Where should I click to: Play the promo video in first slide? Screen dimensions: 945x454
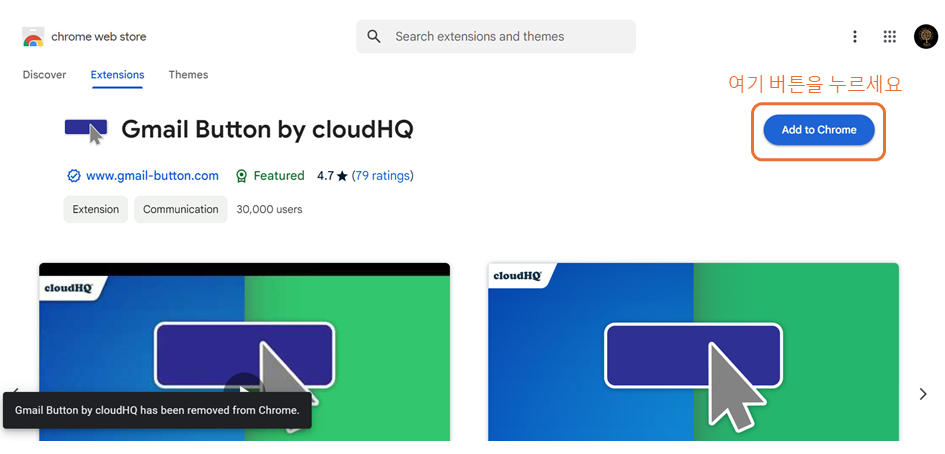pyautogui.click(x=244, y=390)
